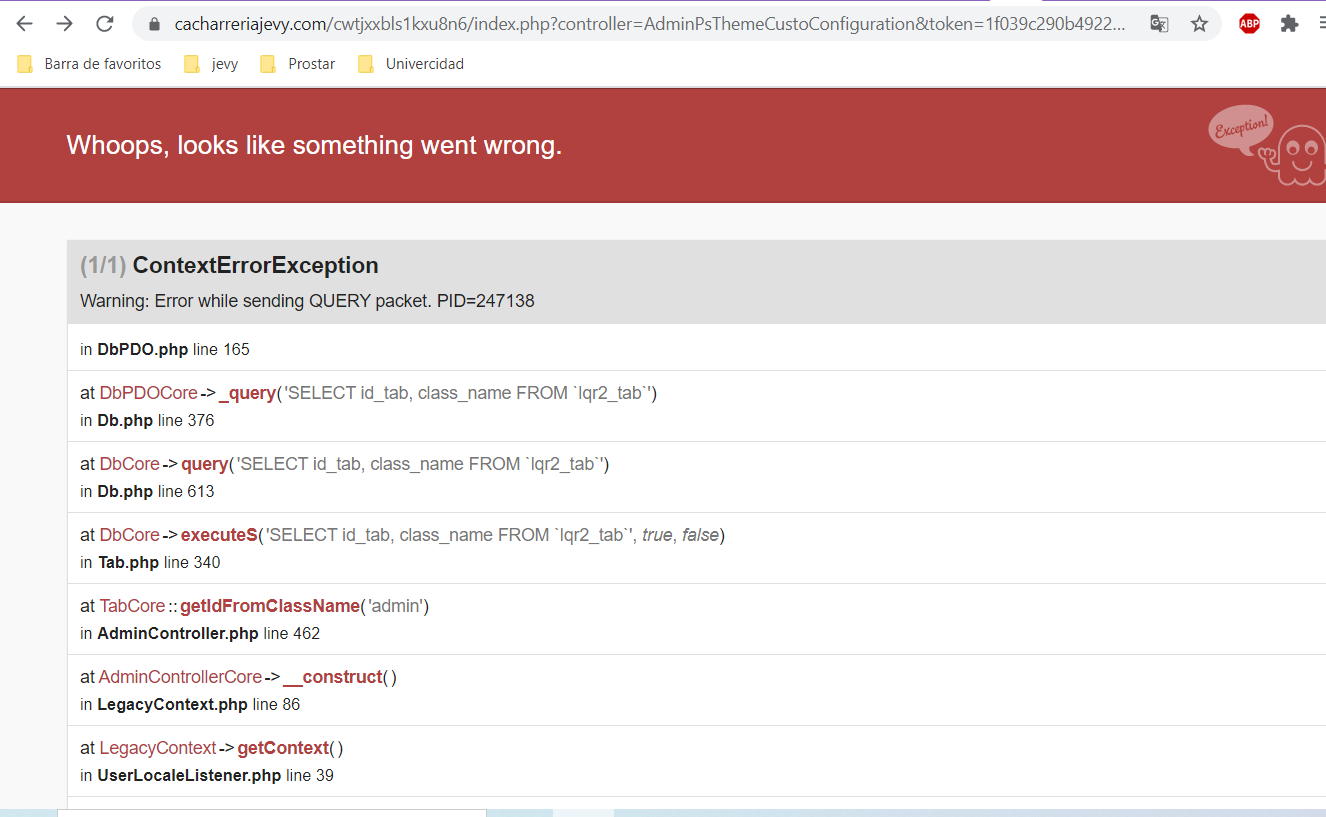Click the DbPDO.php line 165 entry

click(165, 349)
